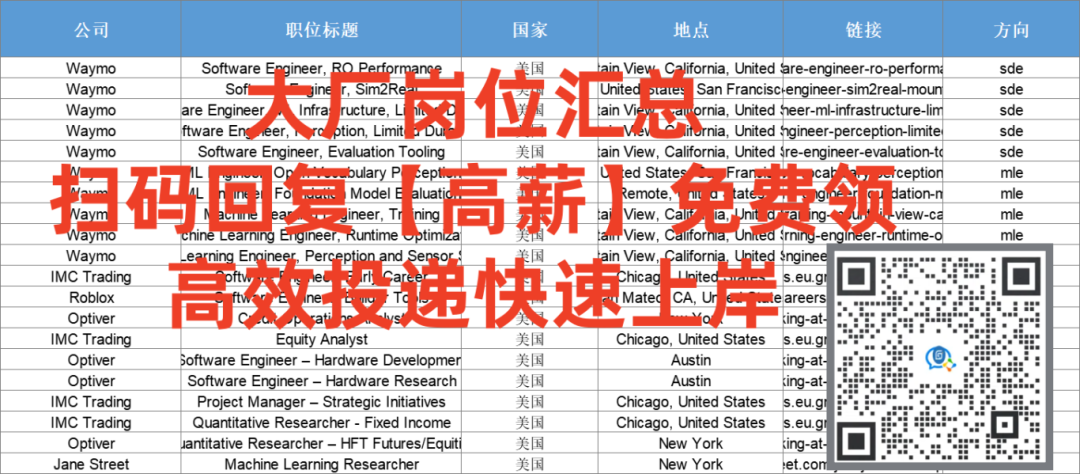Image resolution: width=1080 pixels, height=474 pixels.
Task: Select Optiver in the HFT Futures row
Action: tap(91, 443)
